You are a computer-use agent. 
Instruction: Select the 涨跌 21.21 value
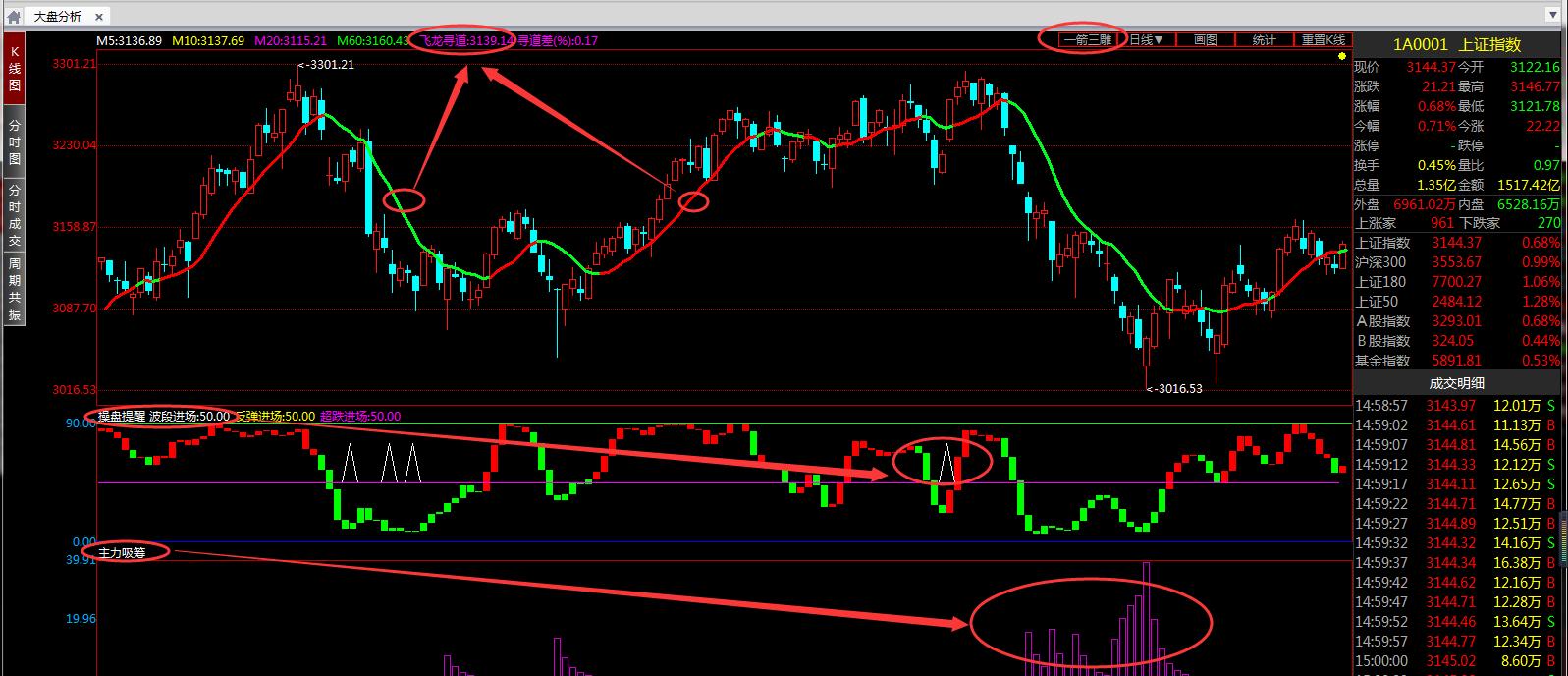[x=1438, y=86]
